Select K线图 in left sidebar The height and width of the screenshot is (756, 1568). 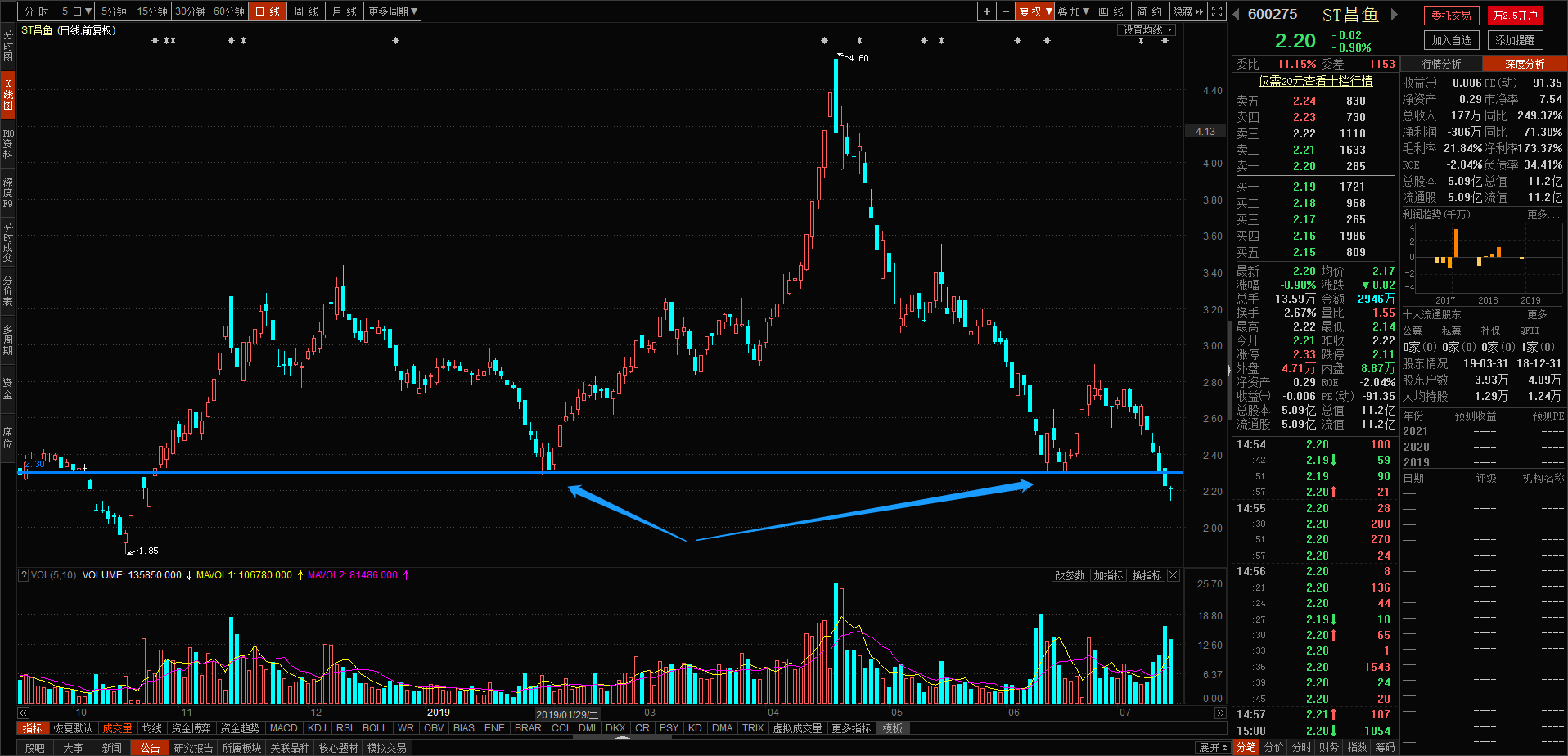tap(7, 94)
